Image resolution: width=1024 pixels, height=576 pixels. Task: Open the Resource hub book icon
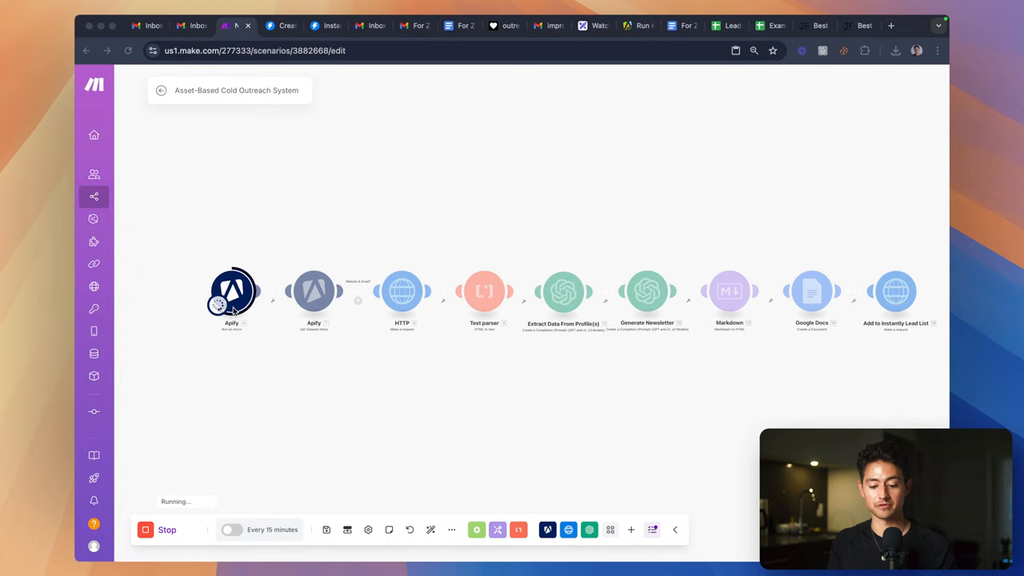point(94,455)
